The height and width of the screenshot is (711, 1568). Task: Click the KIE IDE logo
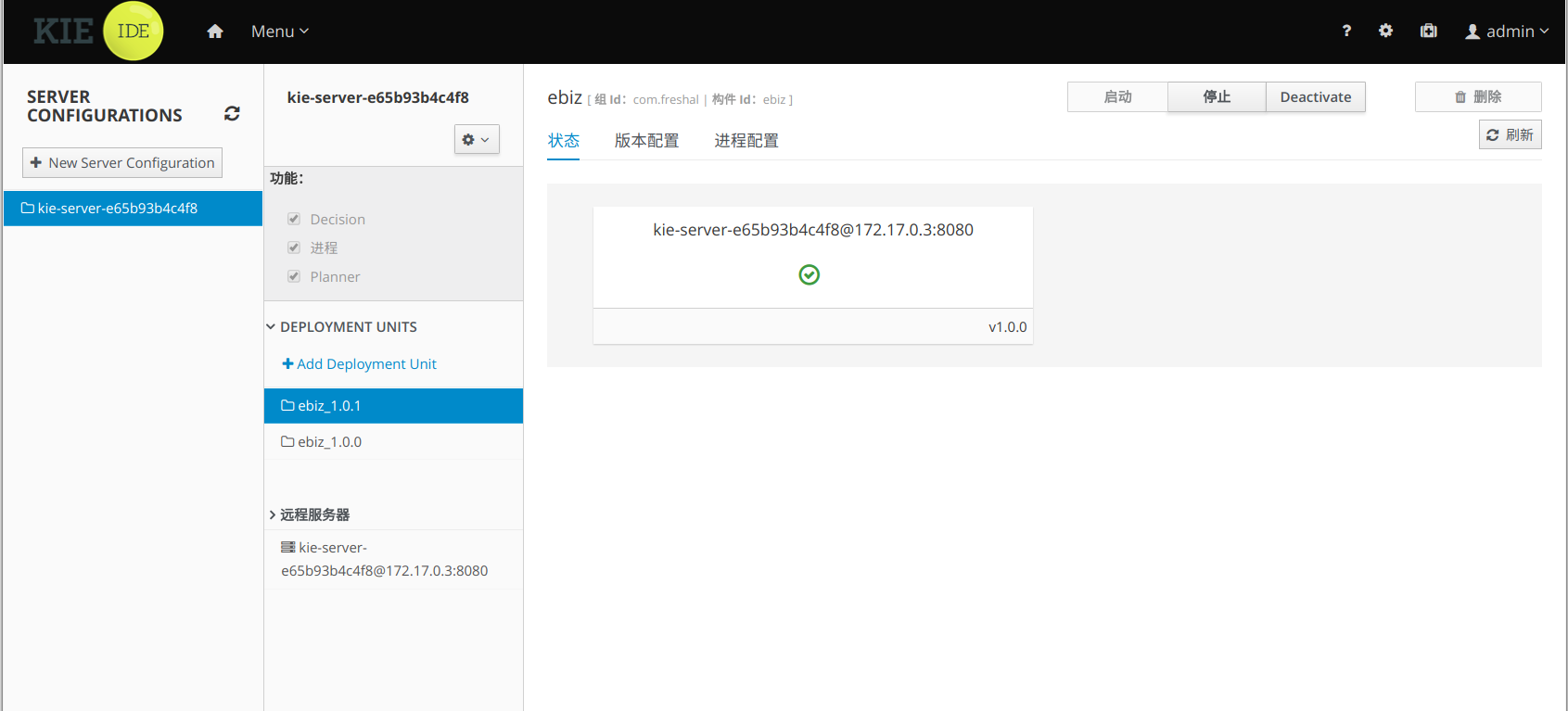[x=98, y=32]
